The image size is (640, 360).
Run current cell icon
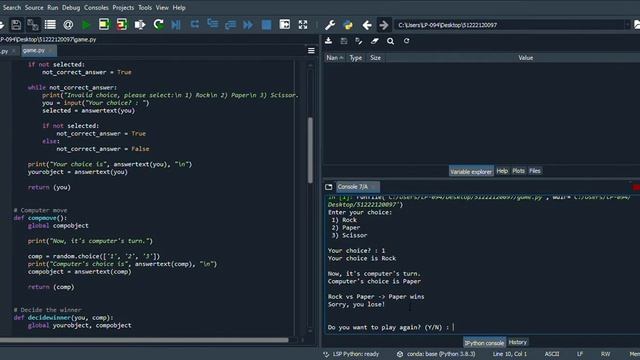pos(104,25)
